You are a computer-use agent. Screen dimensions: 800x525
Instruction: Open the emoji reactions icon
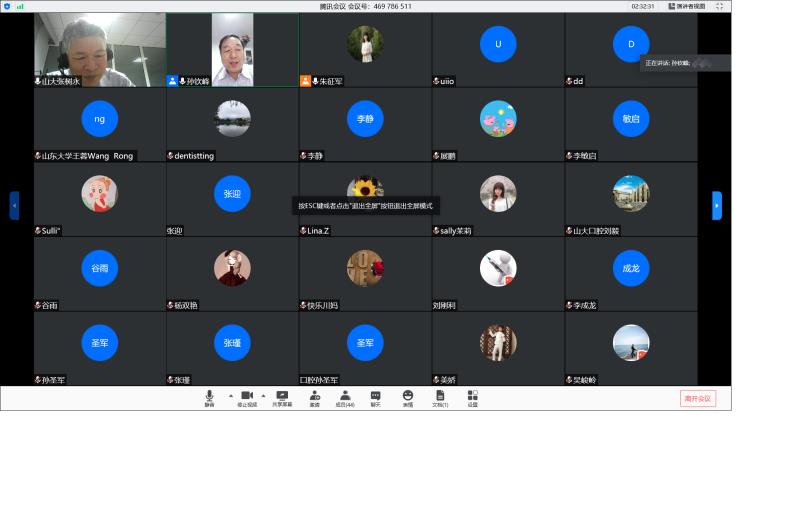(x=408, y=397)
